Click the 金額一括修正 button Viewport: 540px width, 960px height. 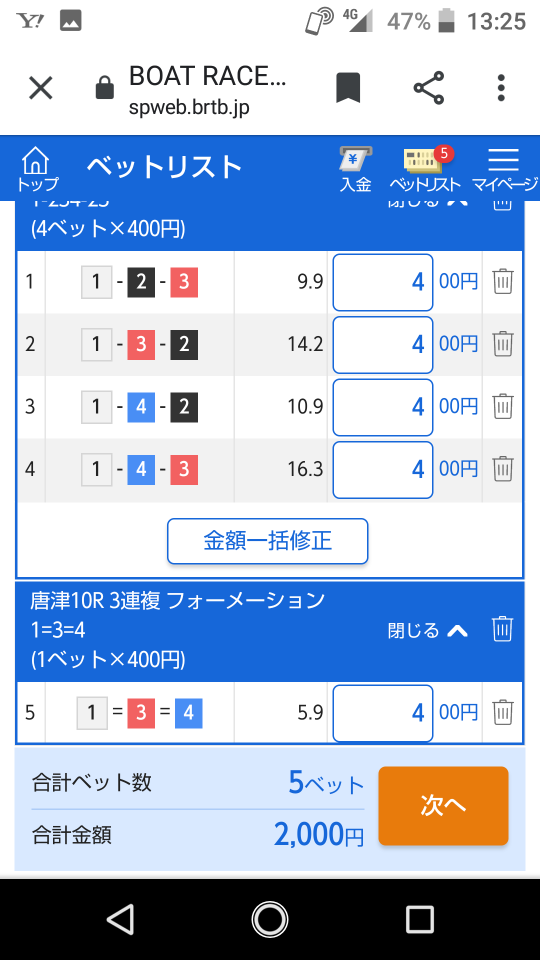[268, 541]
